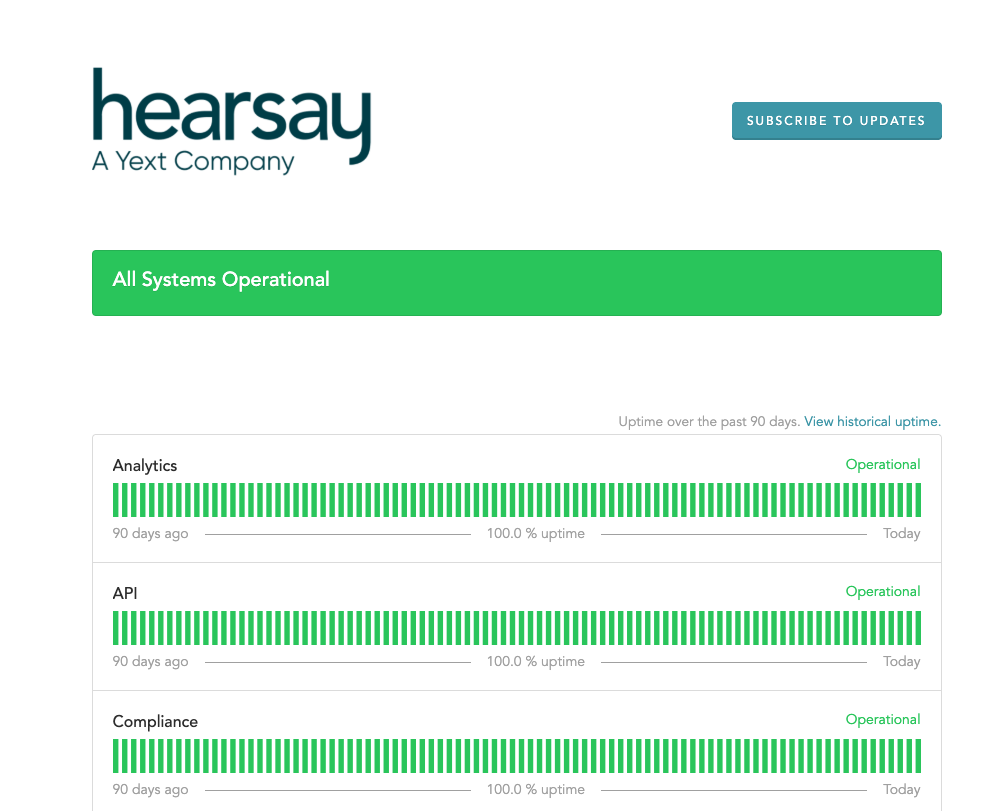The height and width of the screenshot is (811, 987).
Task: Click the All Systems Operational banner
Action: coord(517,283)
